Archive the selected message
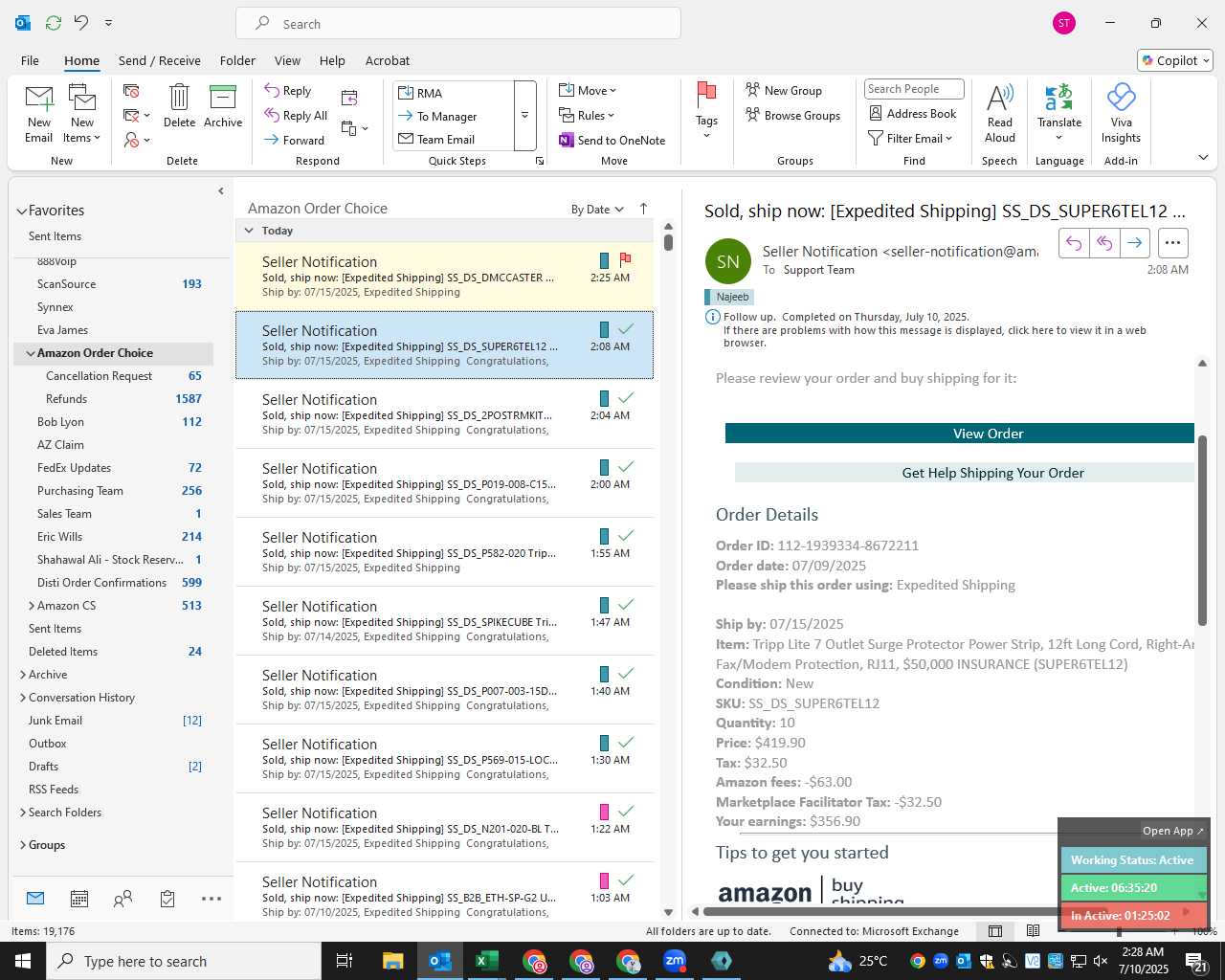1225x980 pixels. [223, 105]
